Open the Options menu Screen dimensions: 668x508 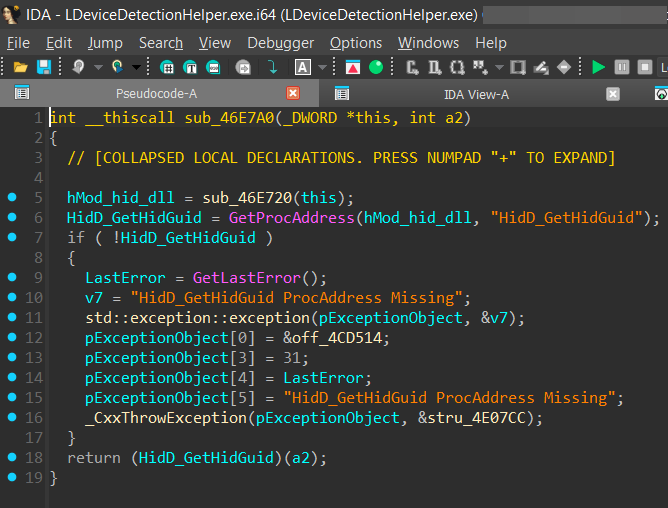[x=356, y=43]
